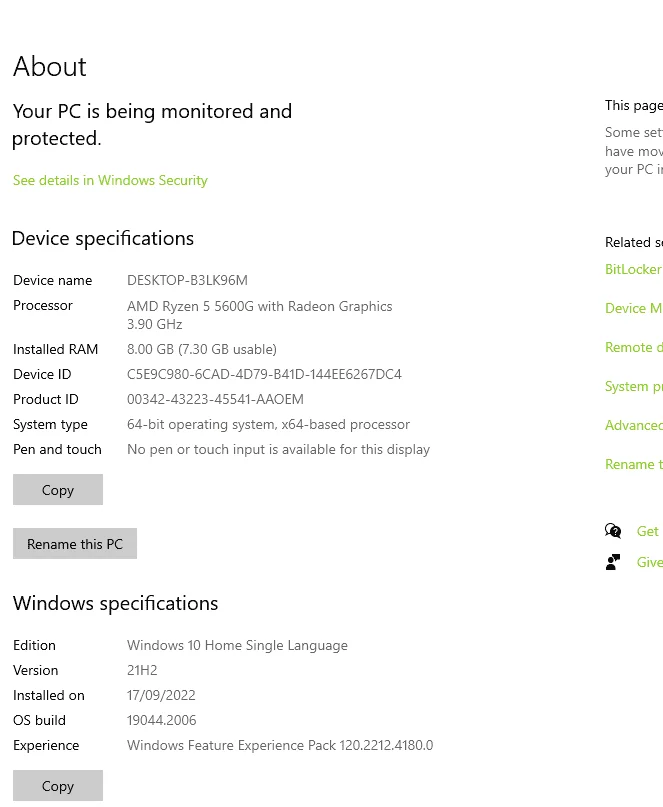Screen dimensions: 663x807
Task: Select installed on date 17/09/2022
Action: tap(161, 695)
